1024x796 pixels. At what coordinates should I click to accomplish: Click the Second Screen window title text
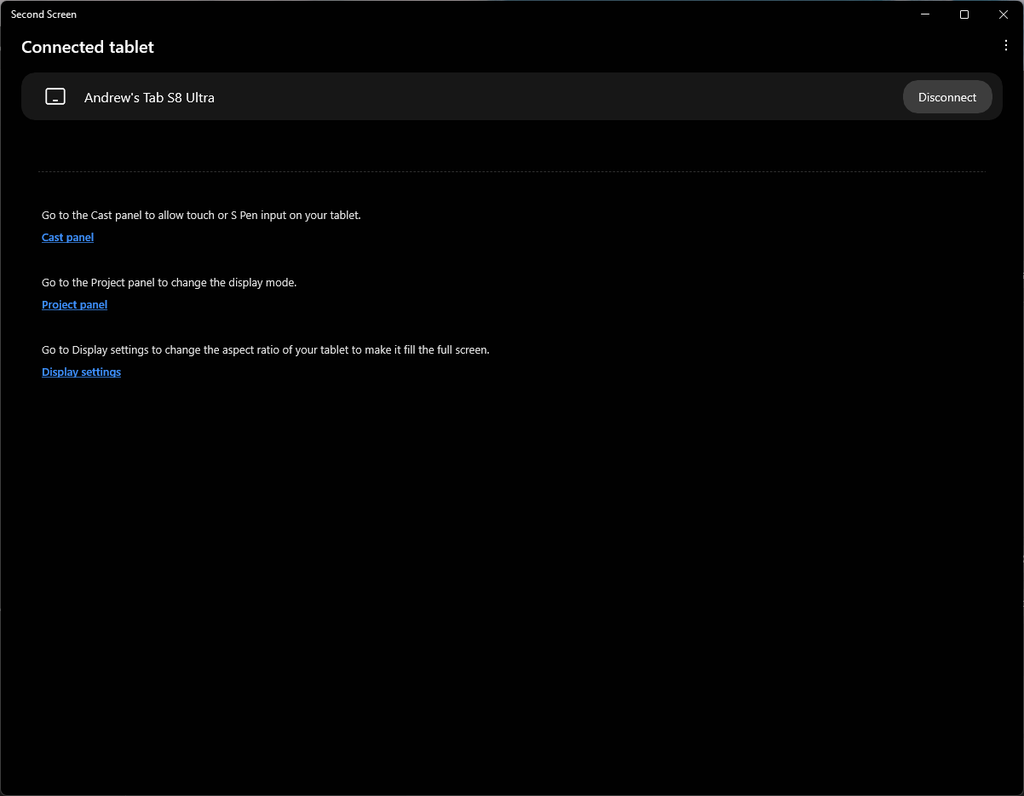point(44,14)
